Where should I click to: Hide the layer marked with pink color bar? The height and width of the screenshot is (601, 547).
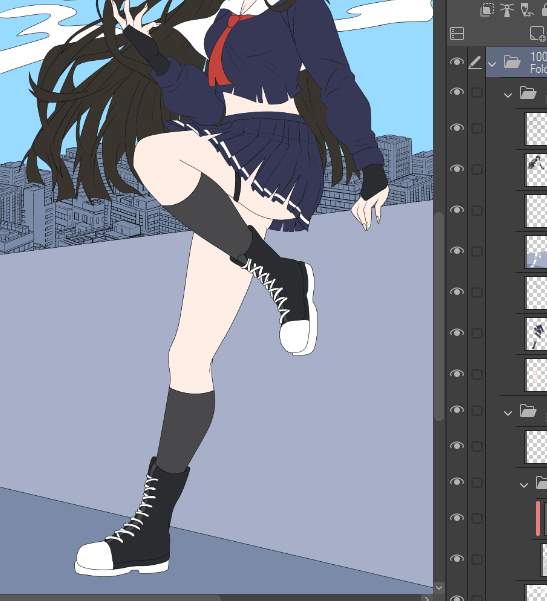(457, 518)
